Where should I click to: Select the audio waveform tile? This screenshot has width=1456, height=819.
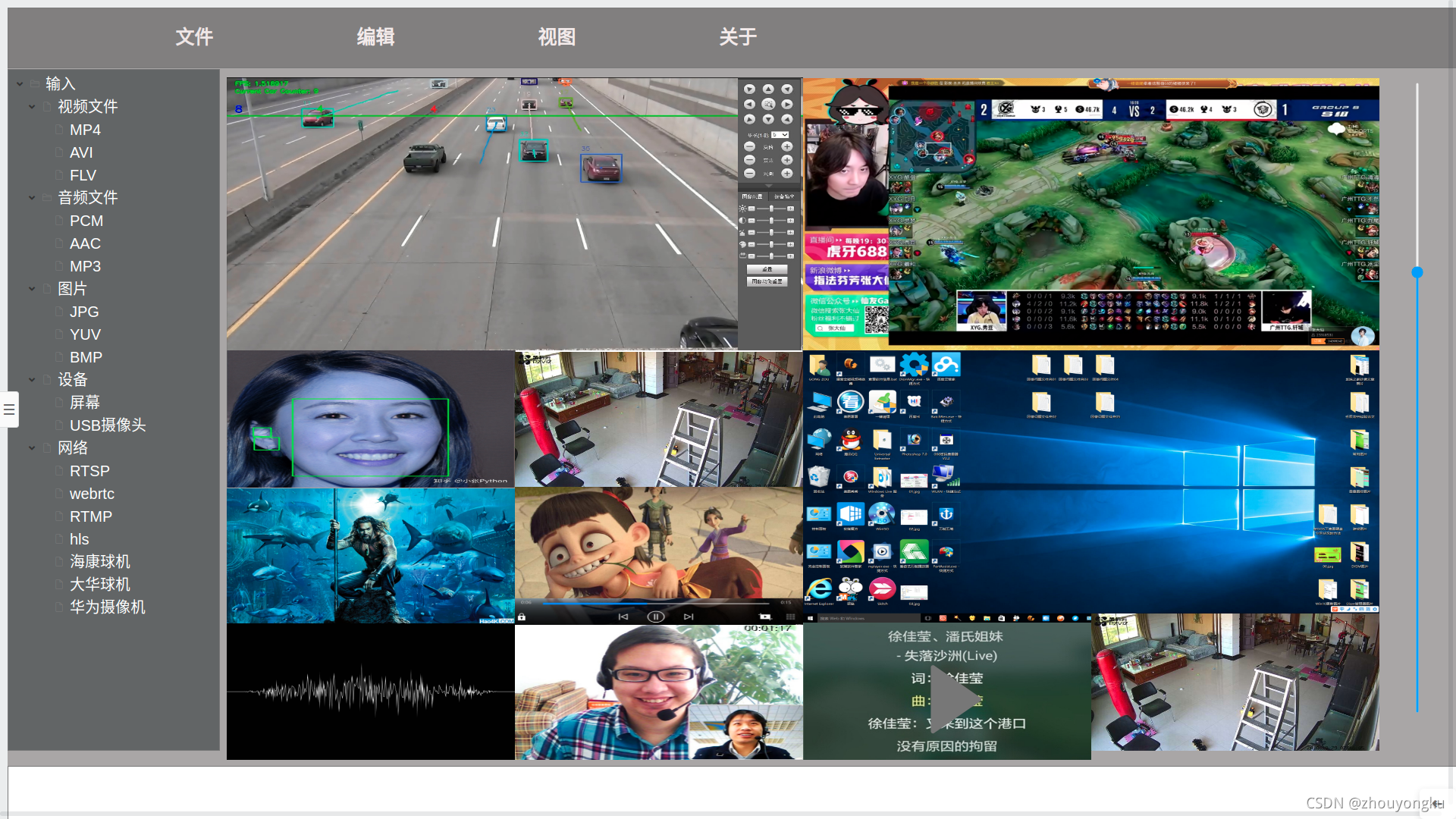(371, 692)
